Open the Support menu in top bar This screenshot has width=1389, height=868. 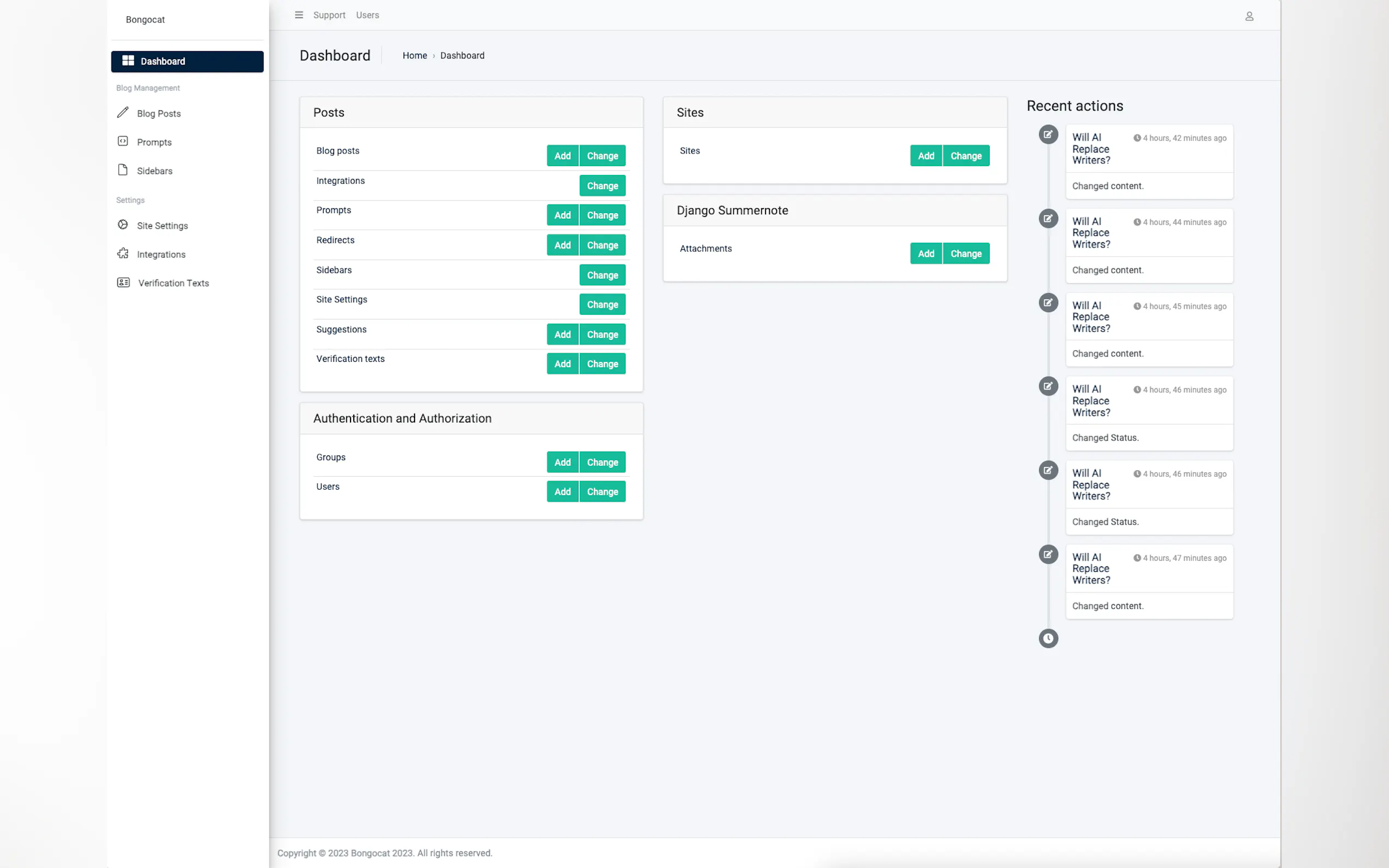(x=329, y=15)
